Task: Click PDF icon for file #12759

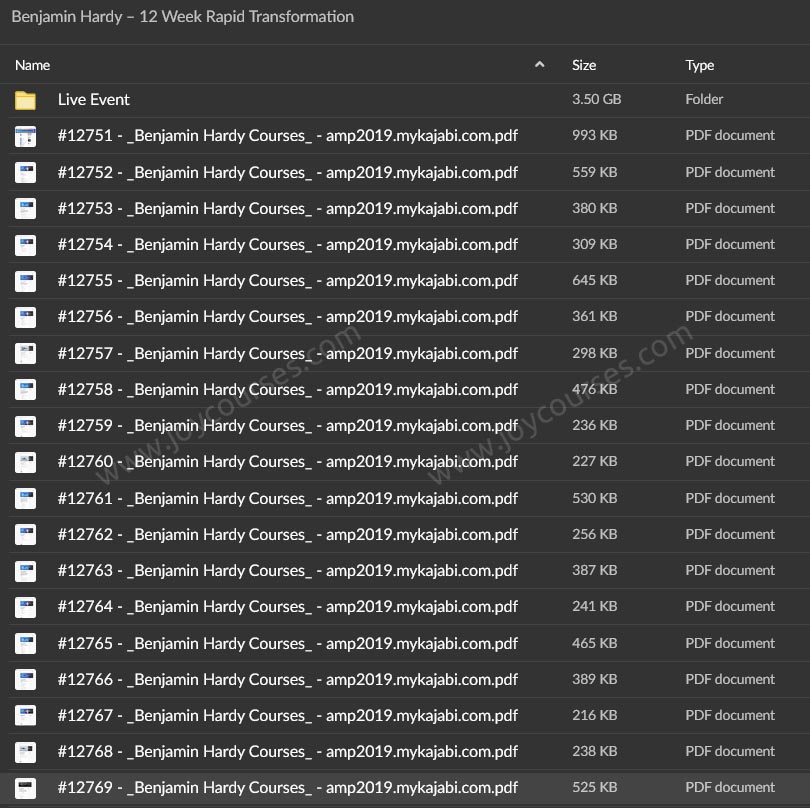Action: (25, 426)
